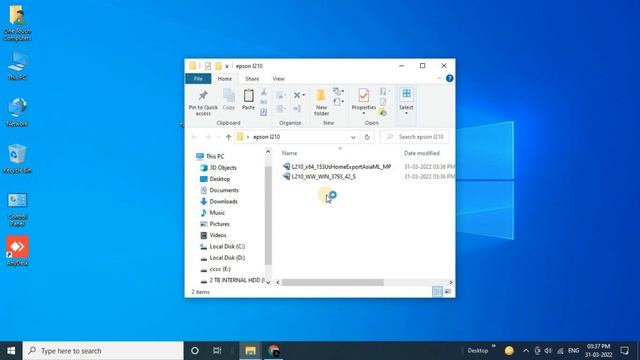Click the Network desktop icon
Image resolution: width=640 pixels, height=360 pixels.
point(17,112)
